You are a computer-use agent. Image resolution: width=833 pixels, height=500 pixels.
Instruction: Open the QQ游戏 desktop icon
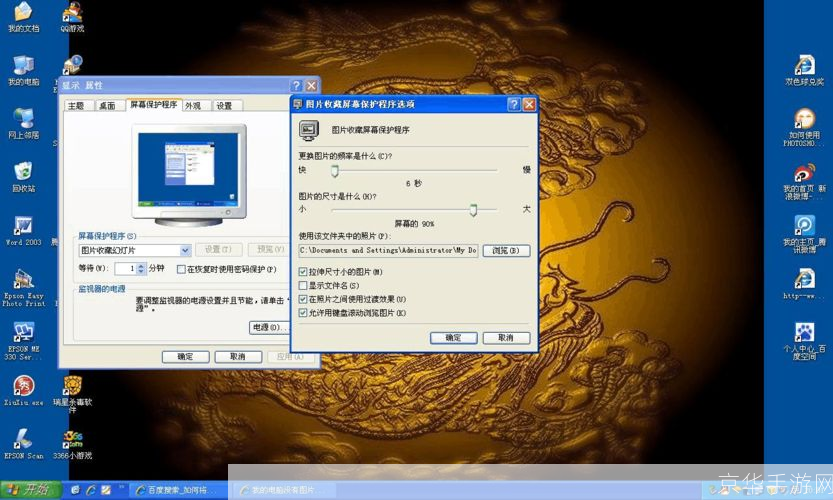click(72, 16)
